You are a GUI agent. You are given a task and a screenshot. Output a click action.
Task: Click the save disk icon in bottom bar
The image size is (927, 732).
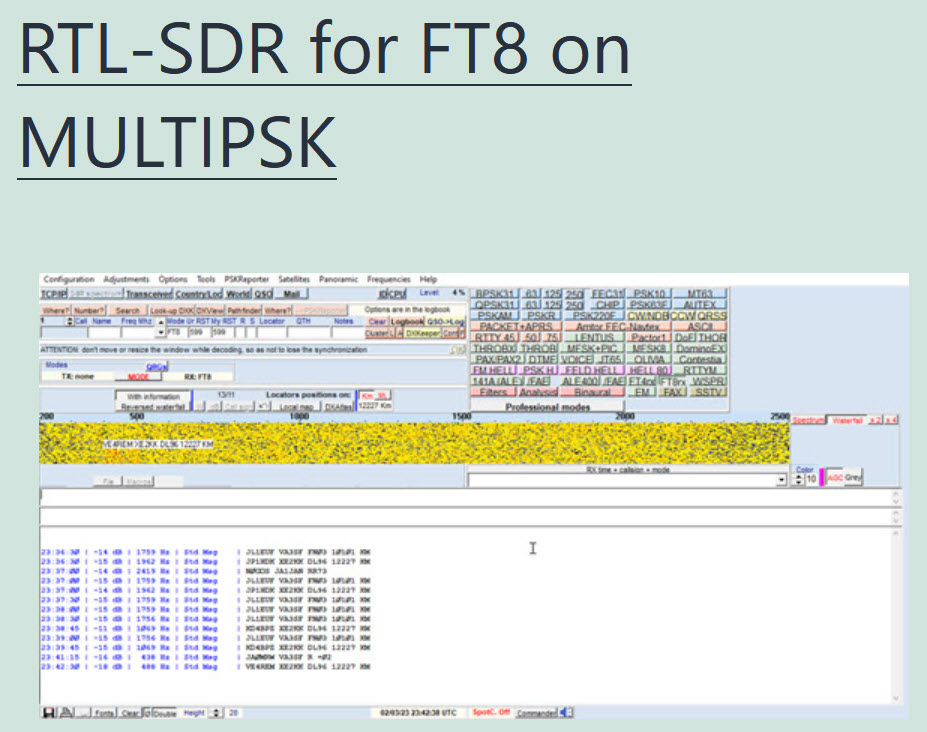[48, 712]
